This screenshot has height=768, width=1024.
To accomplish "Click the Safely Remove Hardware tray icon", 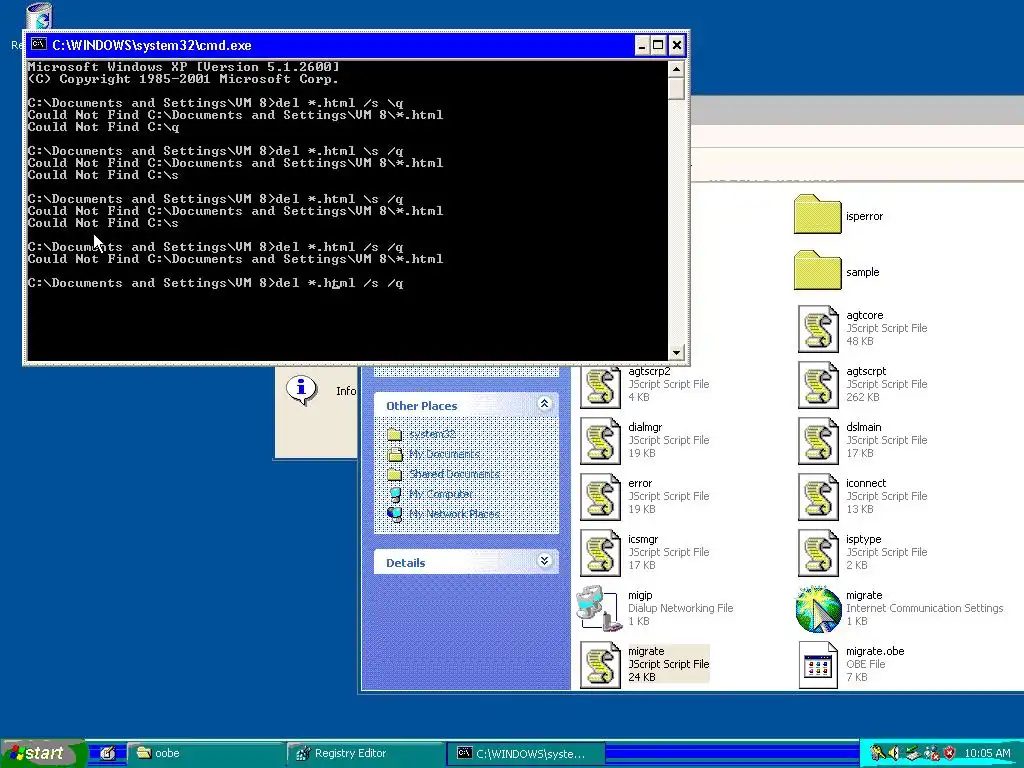I will coord(913,753).
